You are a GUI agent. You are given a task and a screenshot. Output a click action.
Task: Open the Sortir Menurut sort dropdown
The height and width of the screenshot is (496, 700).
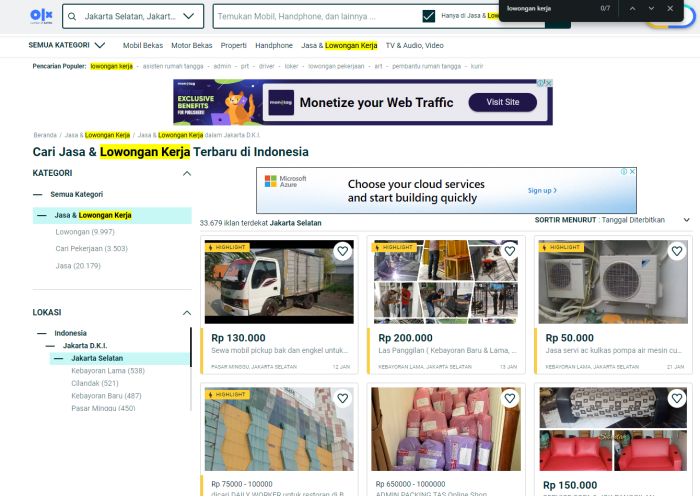[686, 219]
